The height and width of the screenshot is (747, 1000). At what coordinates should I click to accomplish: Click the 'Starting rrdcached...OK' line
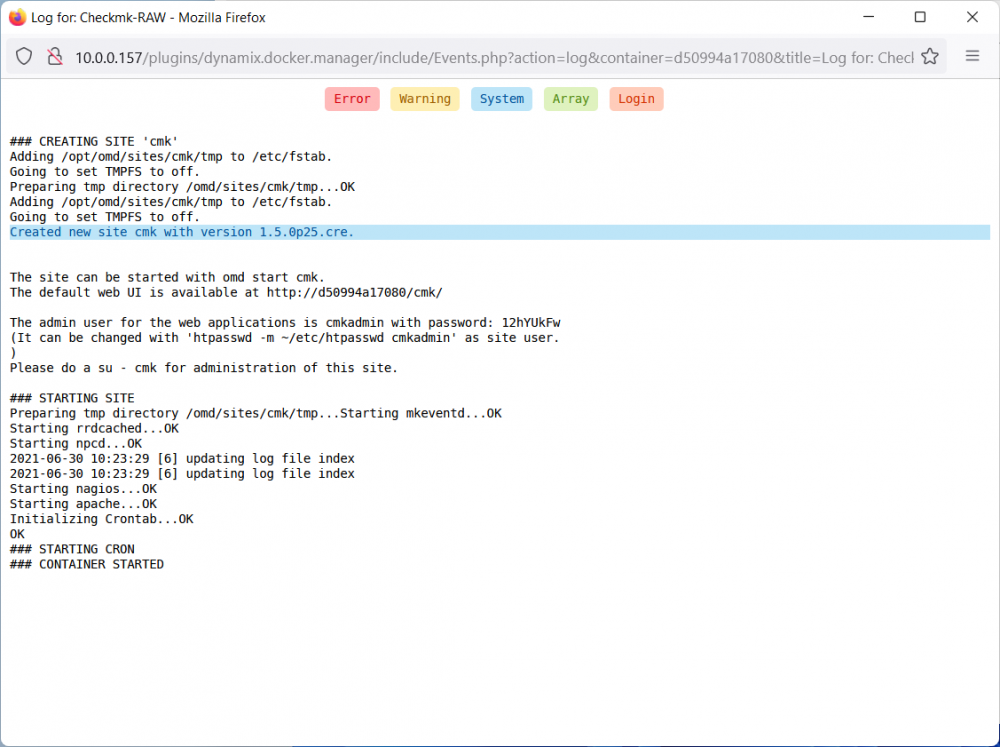tap(94, 429)
